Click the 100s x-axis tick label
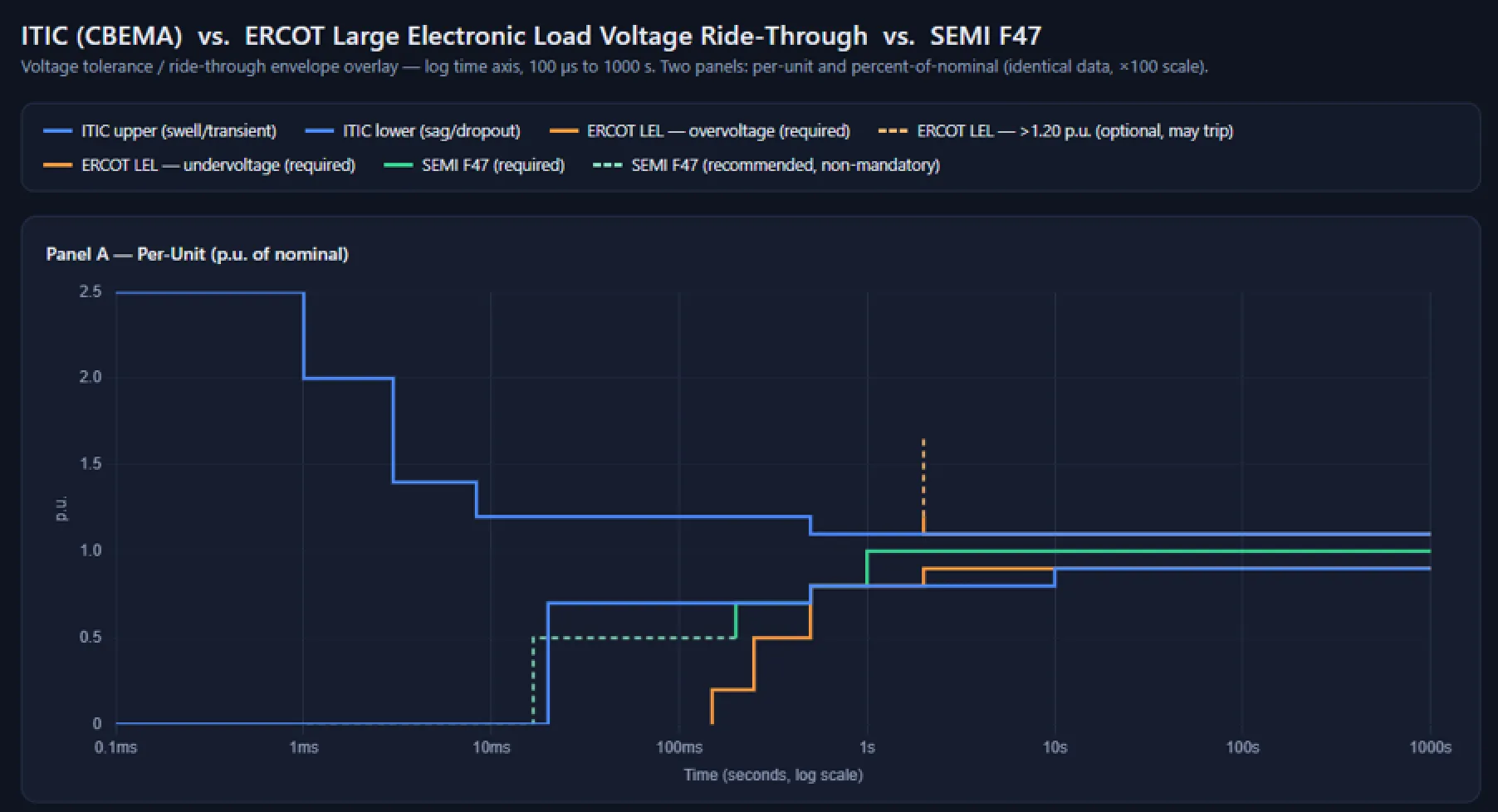This screenshot has width=1498, height=812. pos(1242,747)
